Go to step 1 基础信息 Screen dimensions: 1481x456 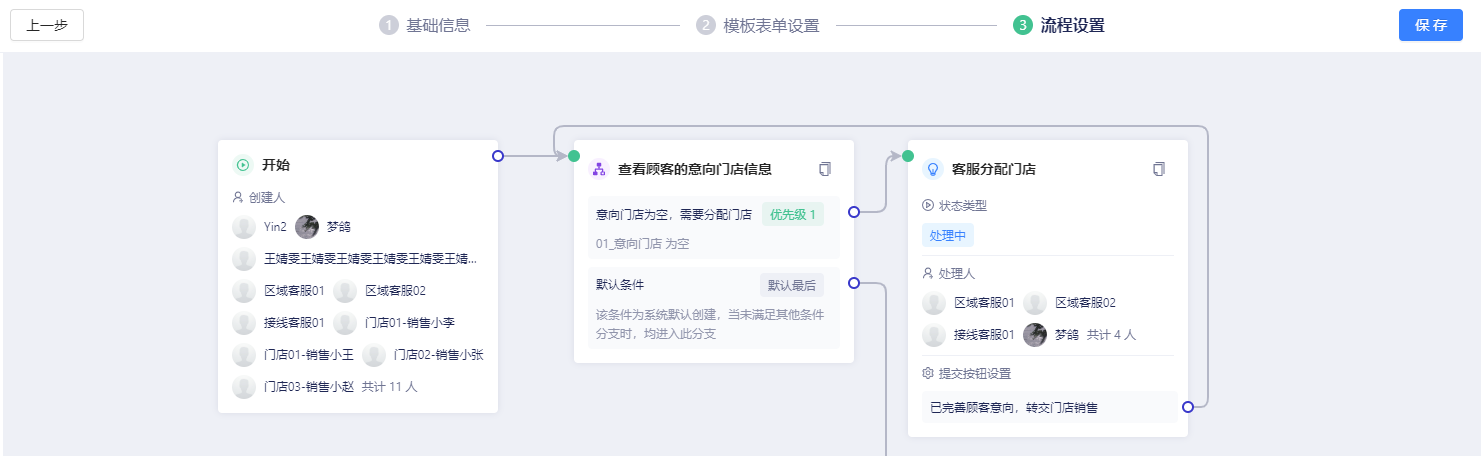click(425, 25)
